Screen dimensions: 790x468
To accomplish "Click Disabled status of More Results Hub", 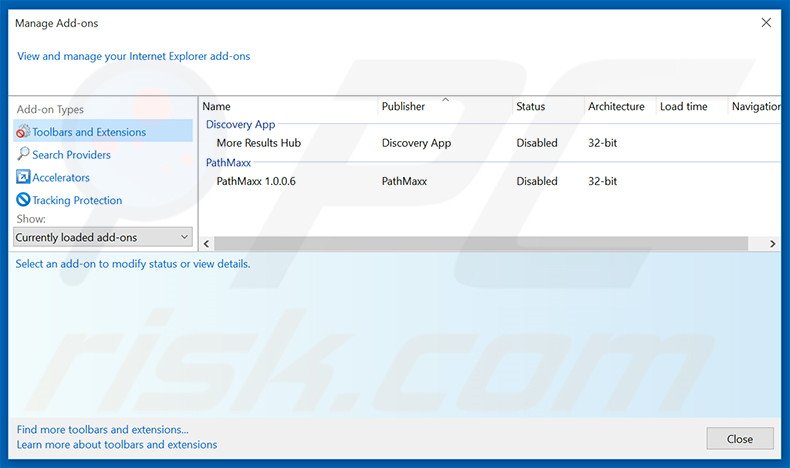I will (537, 143).
